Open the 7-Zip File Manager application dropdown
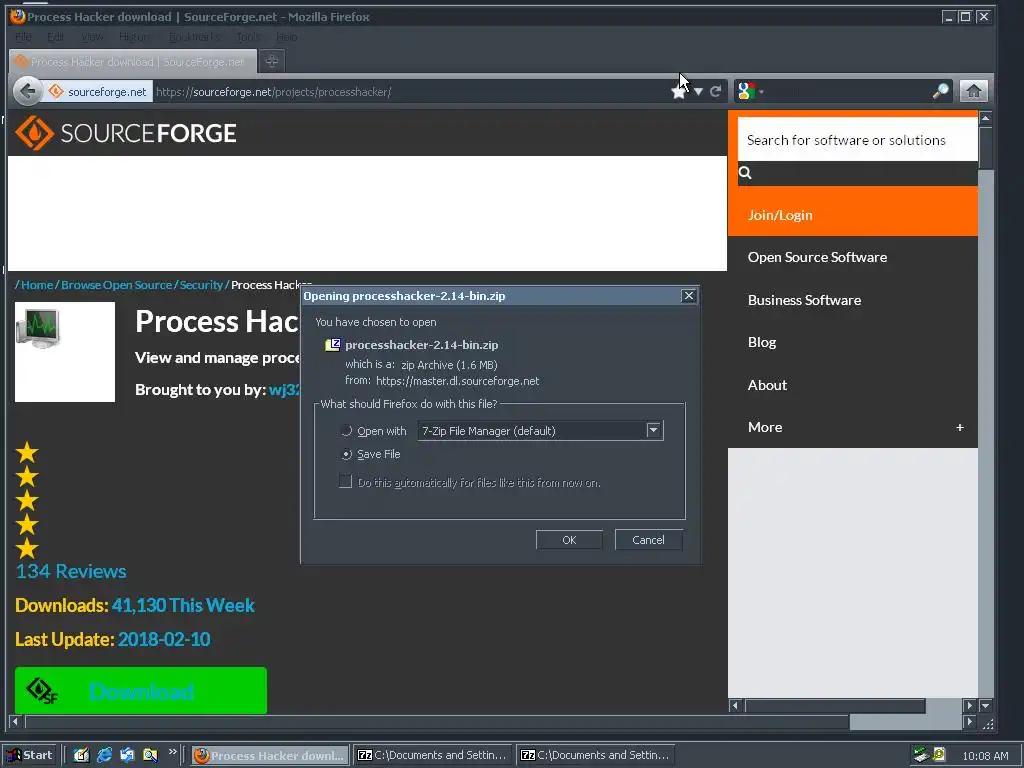1024x768 pixels. (x=654, y=430)
